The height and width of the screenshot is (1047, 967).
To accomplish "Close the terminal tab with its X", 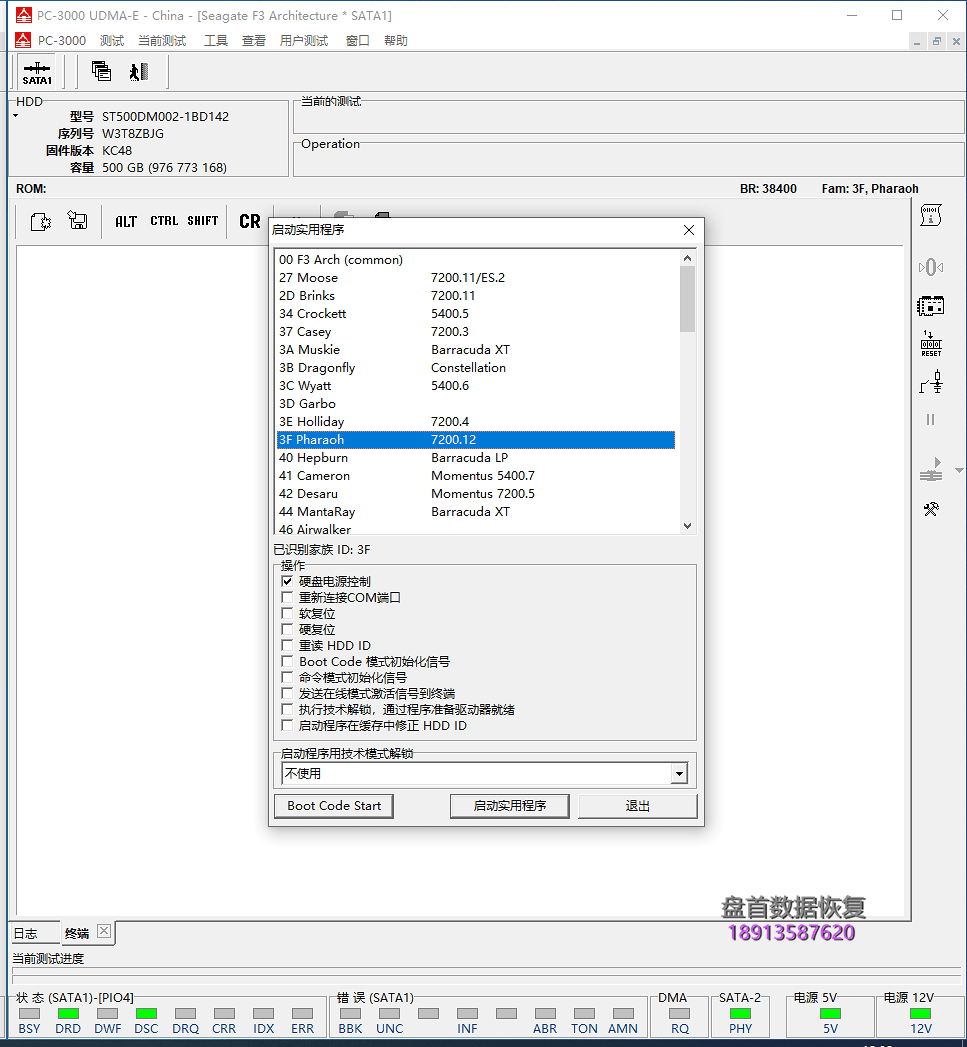I will pyautogui.click(x=104, y=931).
